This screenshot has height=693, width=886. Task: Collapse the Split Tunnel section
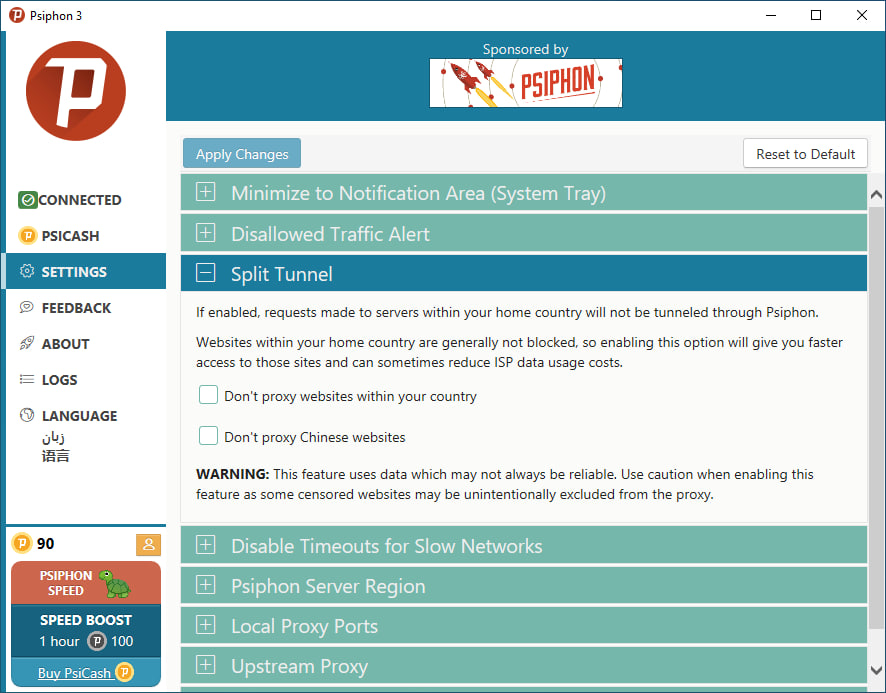coord(523,274)
